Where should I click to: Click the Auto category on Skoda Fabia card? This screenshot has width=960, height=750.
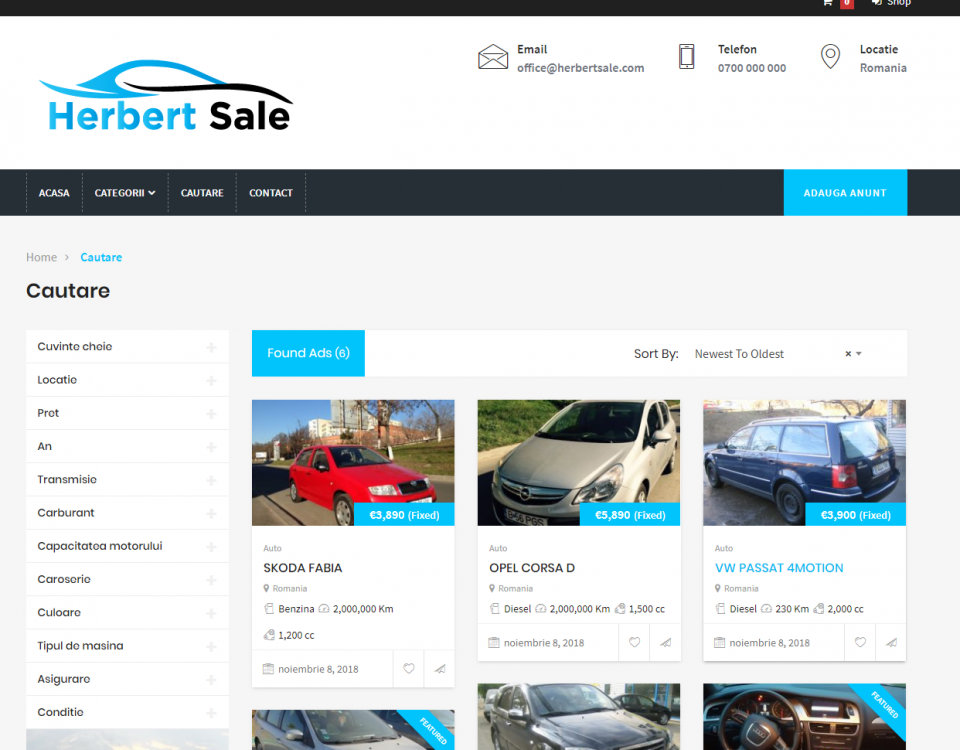coord(272,548)
